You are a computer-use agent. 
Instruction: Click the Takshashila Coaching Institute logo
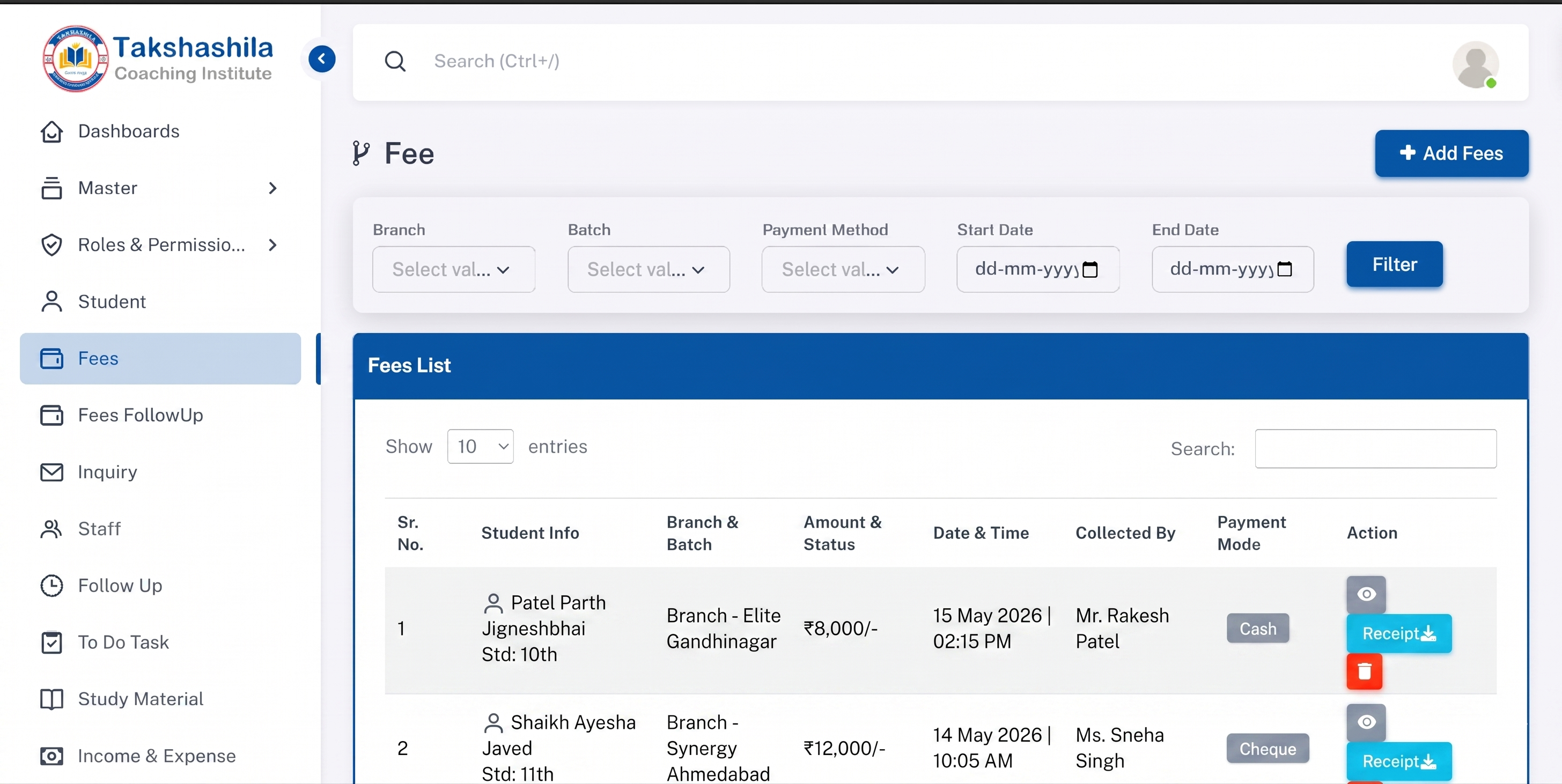click(x=158, y=59)
